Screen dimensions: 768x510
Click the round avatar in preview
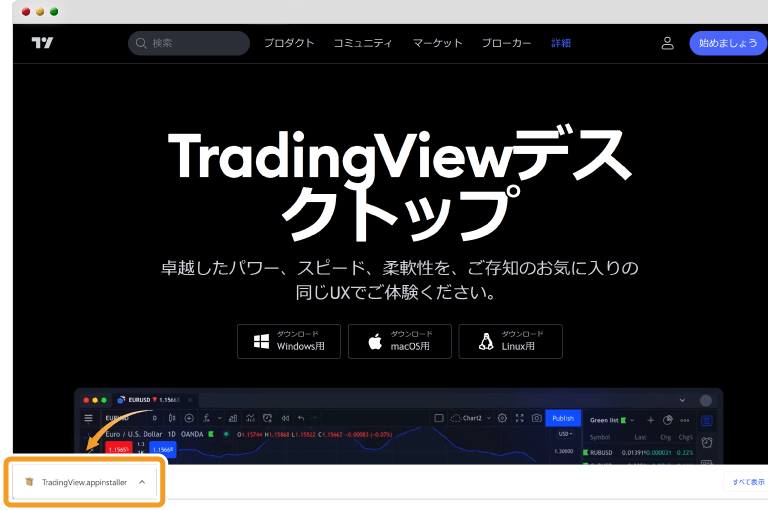pos(706,400)
